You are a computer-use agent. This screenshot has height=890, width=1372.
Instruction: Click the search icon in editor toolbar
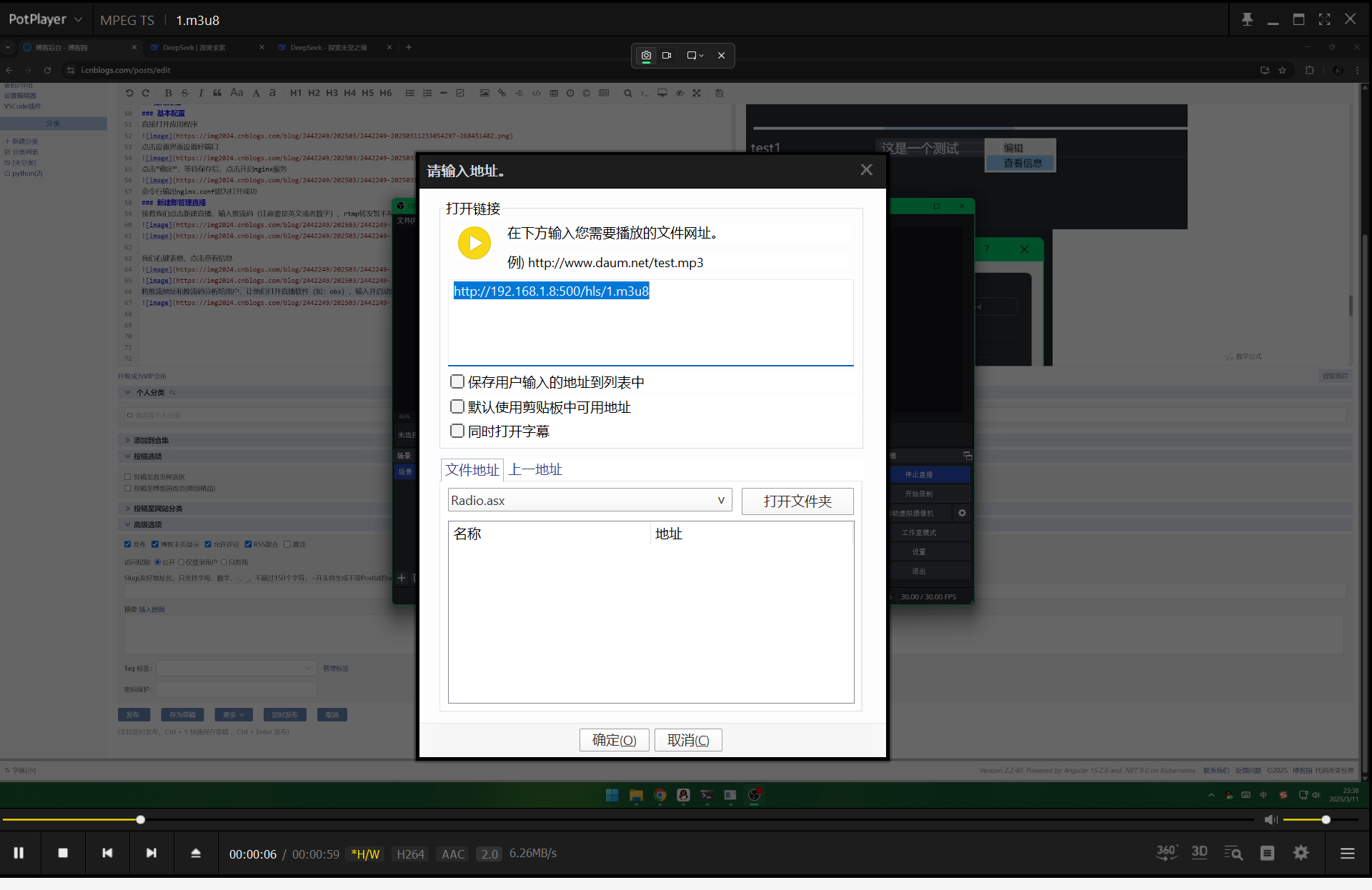pyautogui.click(x=628, y=93)
